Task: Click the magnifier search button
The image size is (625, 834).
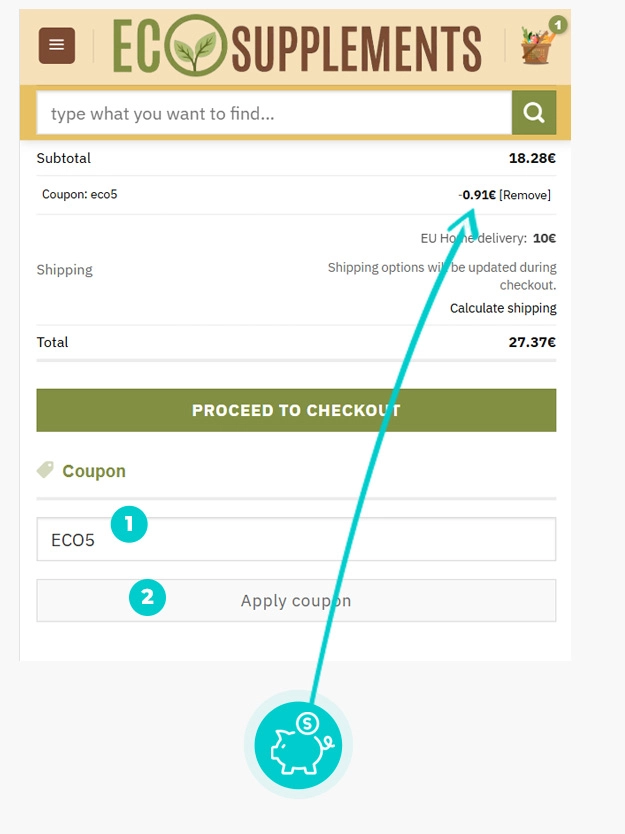Action: (534, 112)
